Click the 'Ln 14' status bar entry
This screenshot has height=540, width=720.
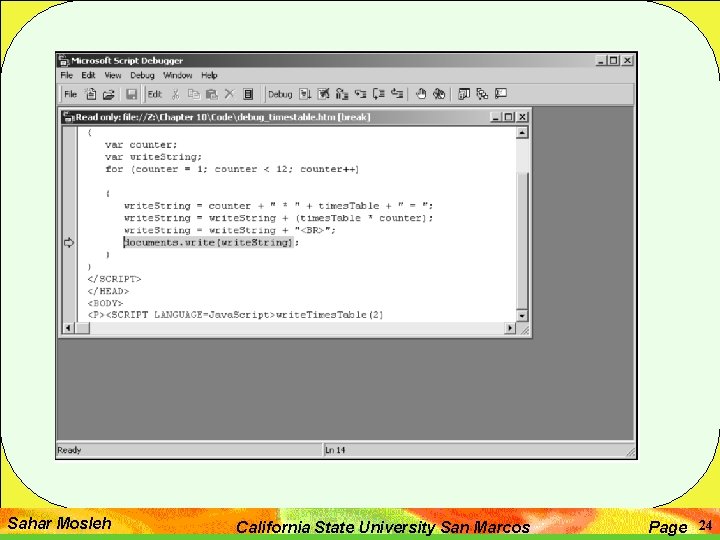click(x=335, y=450)
